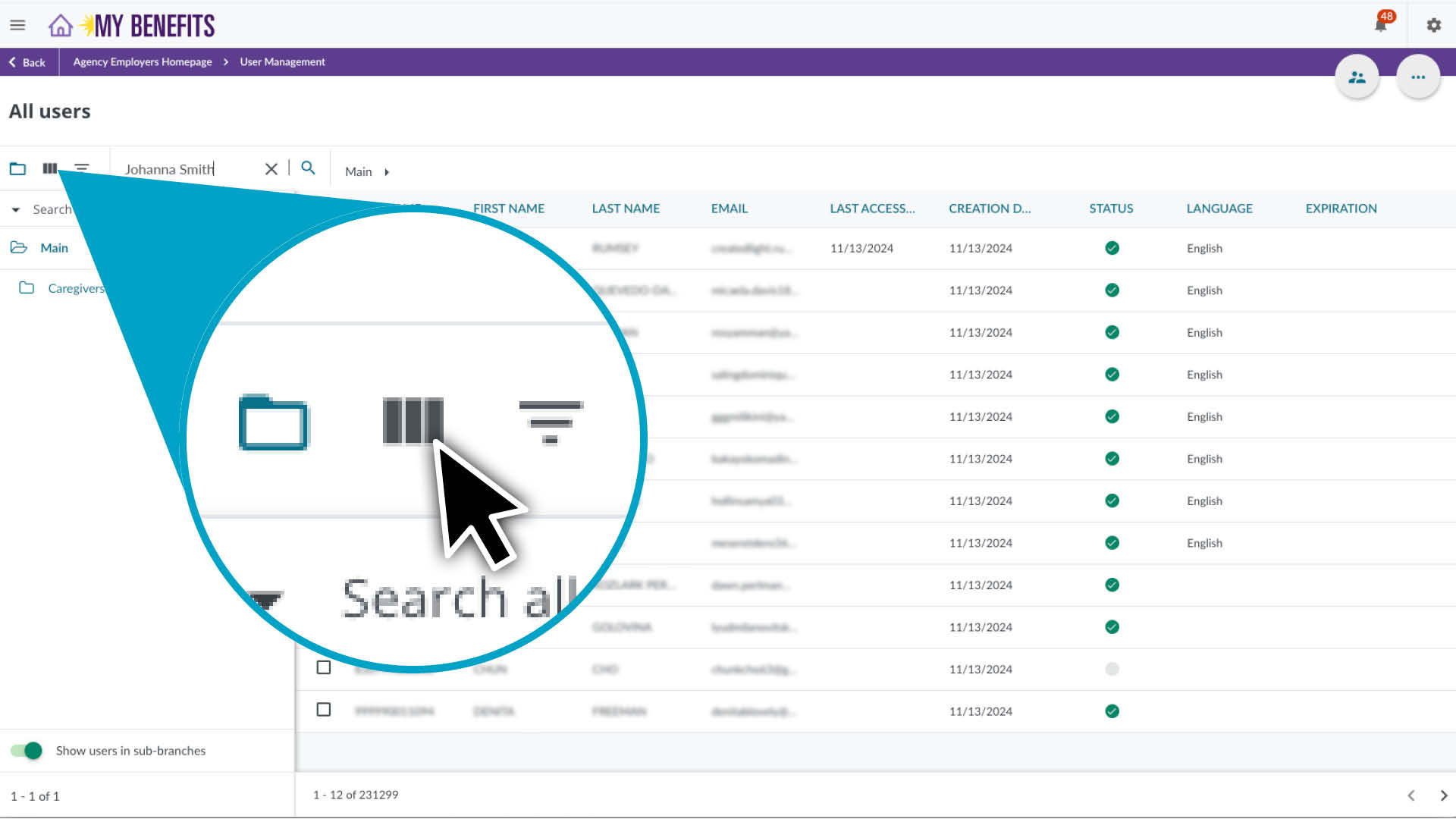Click the magnifier search icon
Viewport: 1456px width, 819px height.
308,168
